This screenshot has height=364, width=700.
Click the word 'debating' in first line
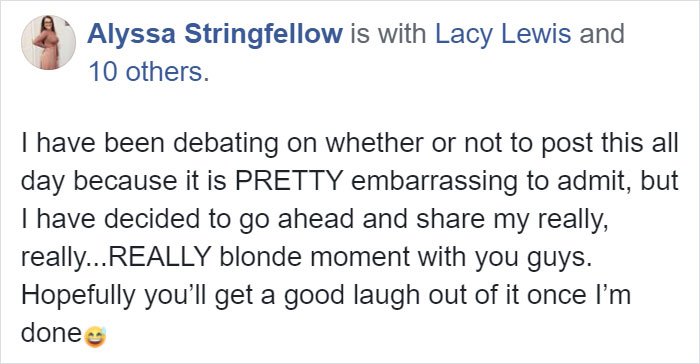click(226, 144)
